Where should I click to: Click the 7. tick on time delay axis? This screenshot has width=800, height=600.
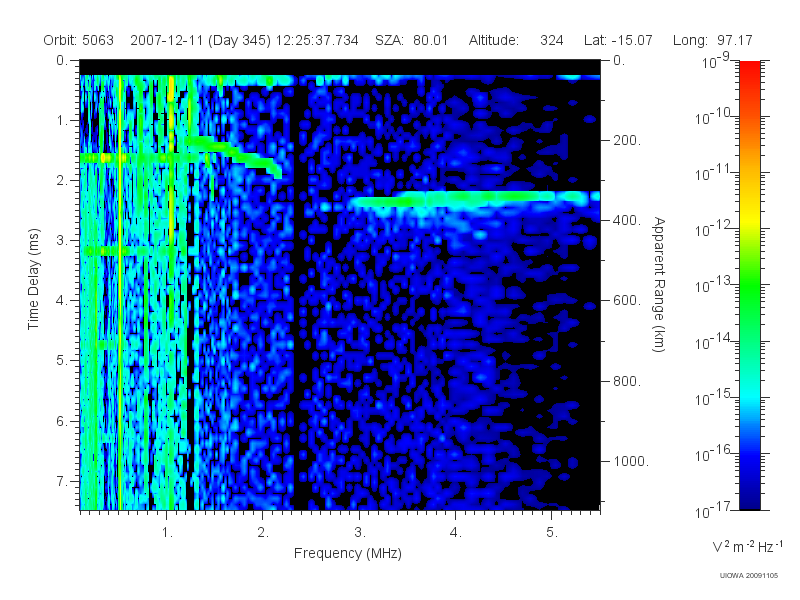62,481
